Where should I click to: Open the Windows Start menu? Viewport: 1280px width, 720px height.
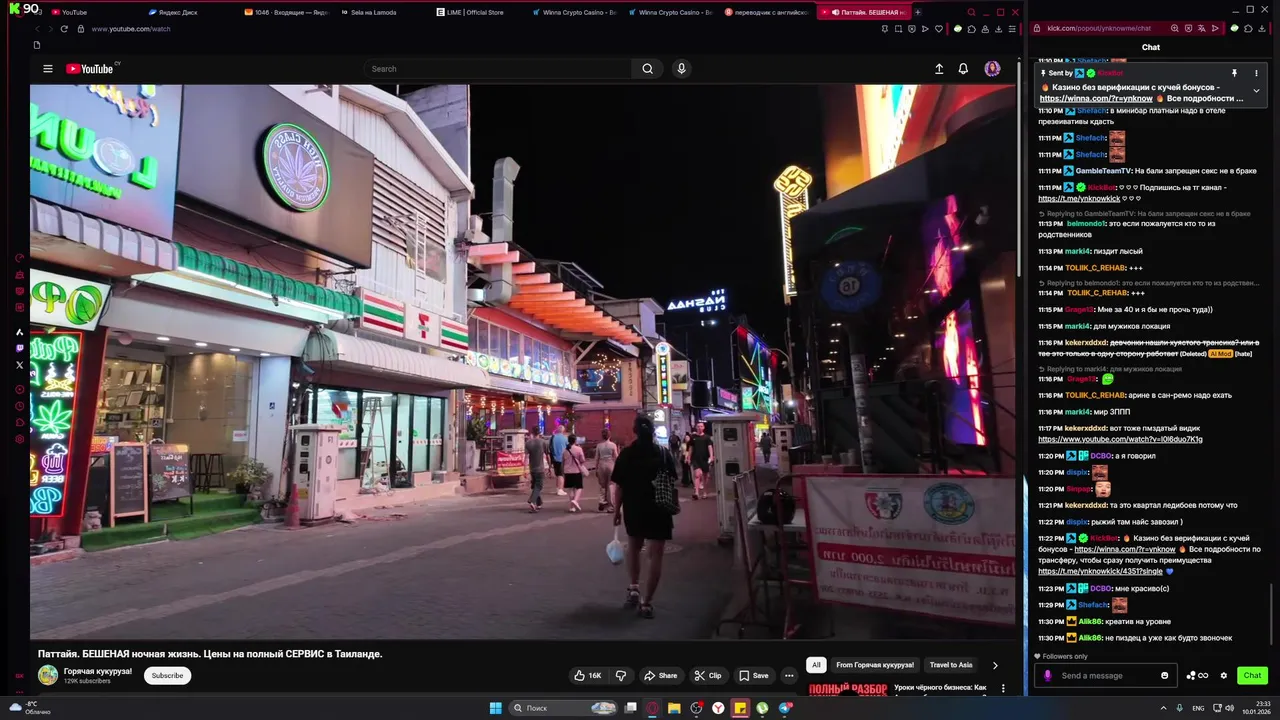coord(495,708)
